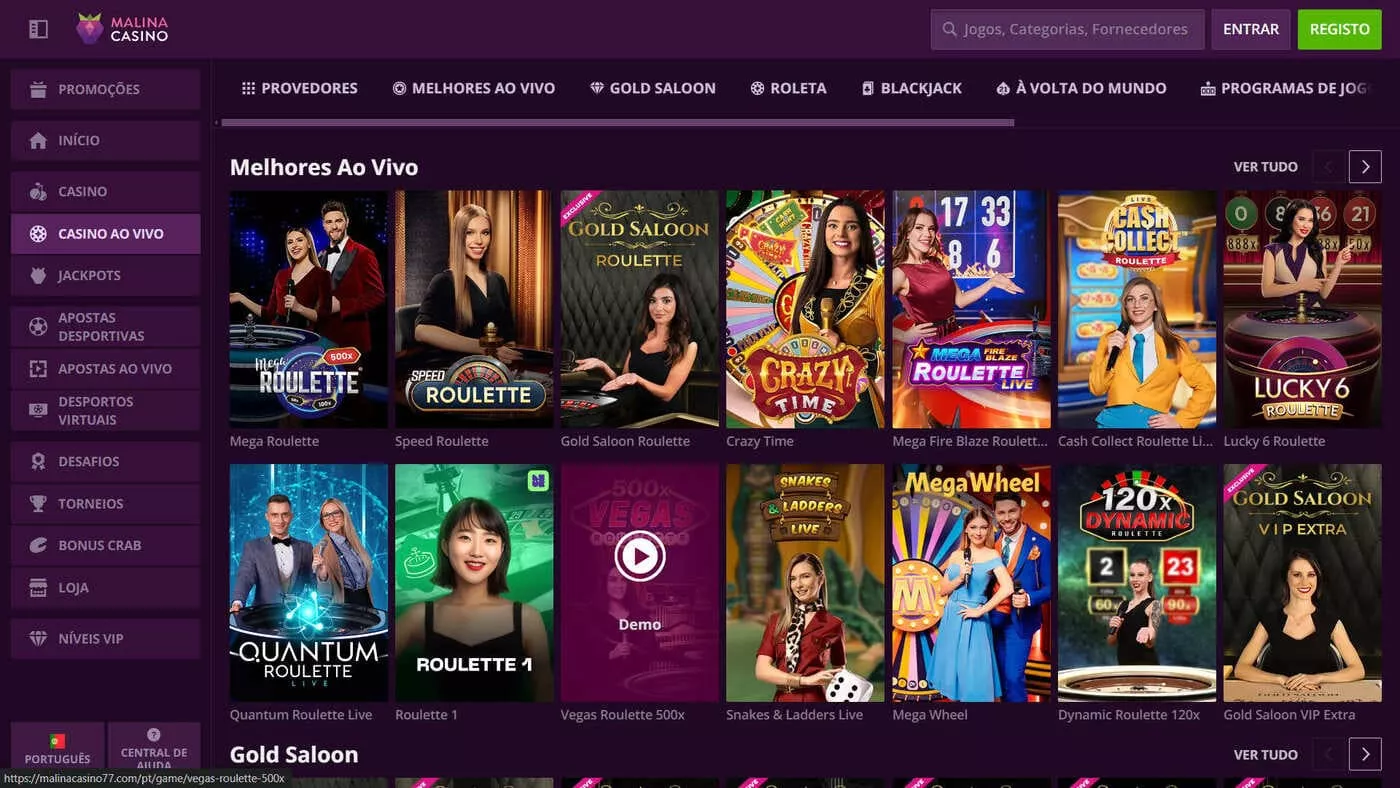Viewport: 1400px width, 788px height.
Task: Go to Início home page
Action: coord(105,140)
